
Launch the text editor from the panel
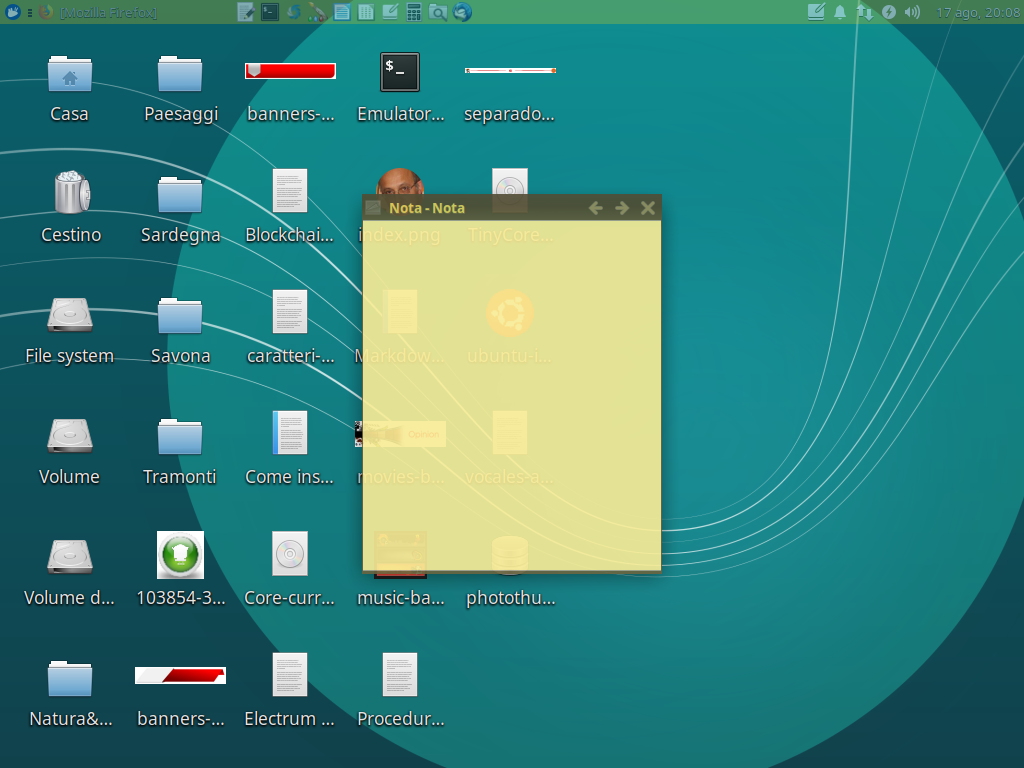click(246, 12)
